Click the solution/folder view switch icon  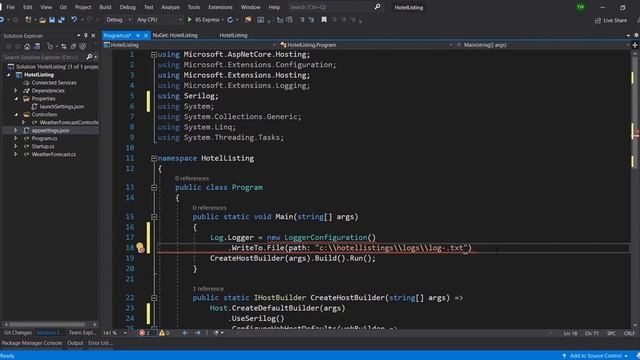pos(37,47)
